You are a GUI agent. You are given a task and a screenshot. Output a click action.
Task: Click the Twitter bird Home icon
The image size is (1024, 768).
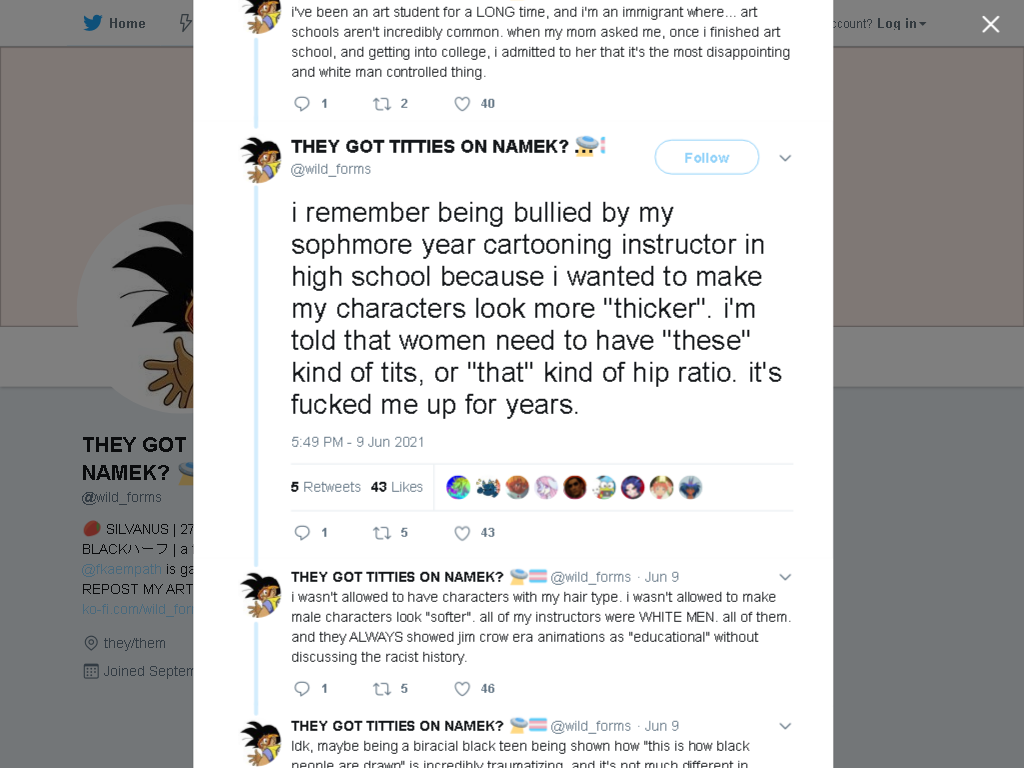(x=93, y=24)
